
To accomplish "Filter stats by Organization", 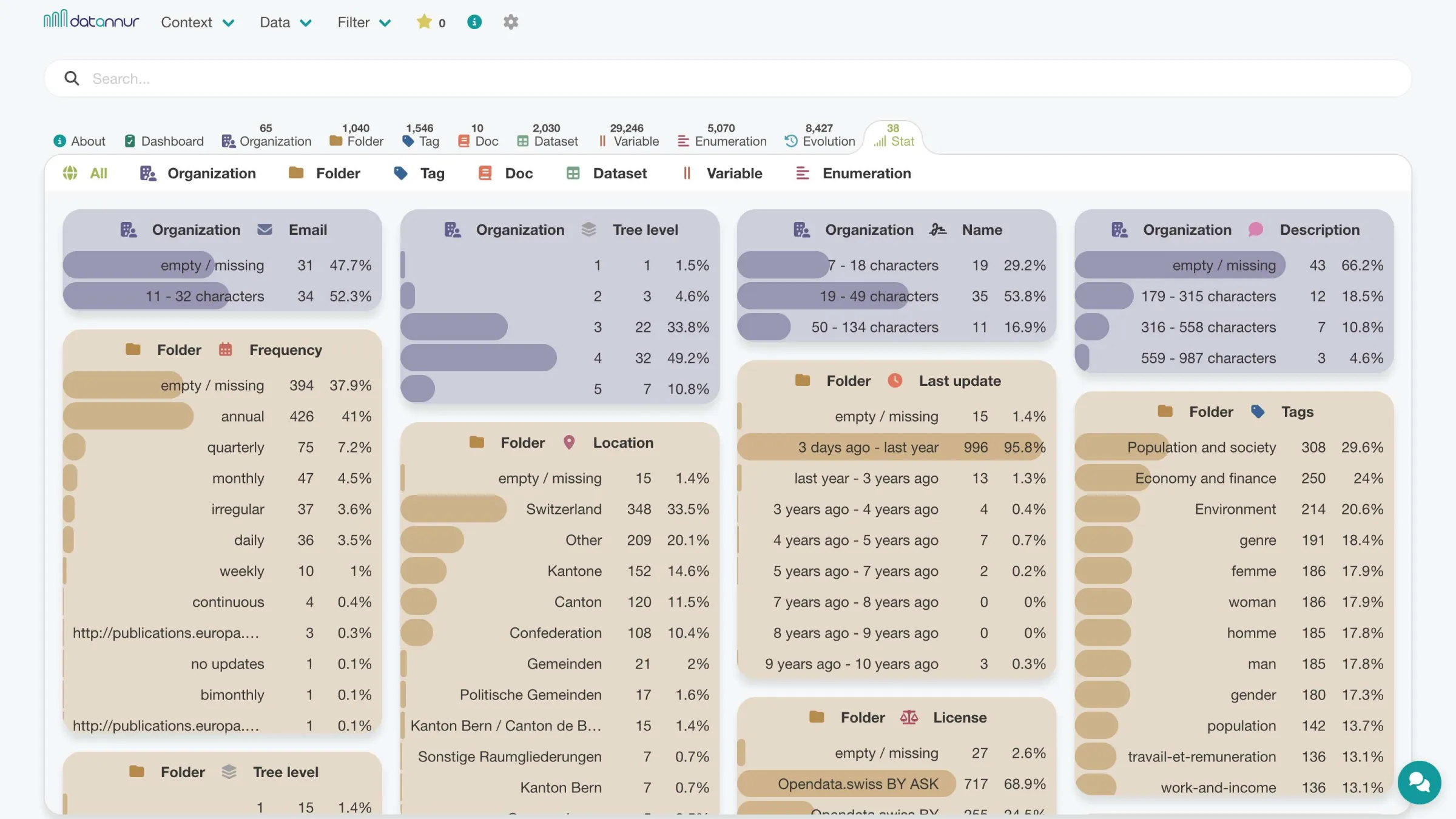I will pyautogui.click(x=198, y=174).
